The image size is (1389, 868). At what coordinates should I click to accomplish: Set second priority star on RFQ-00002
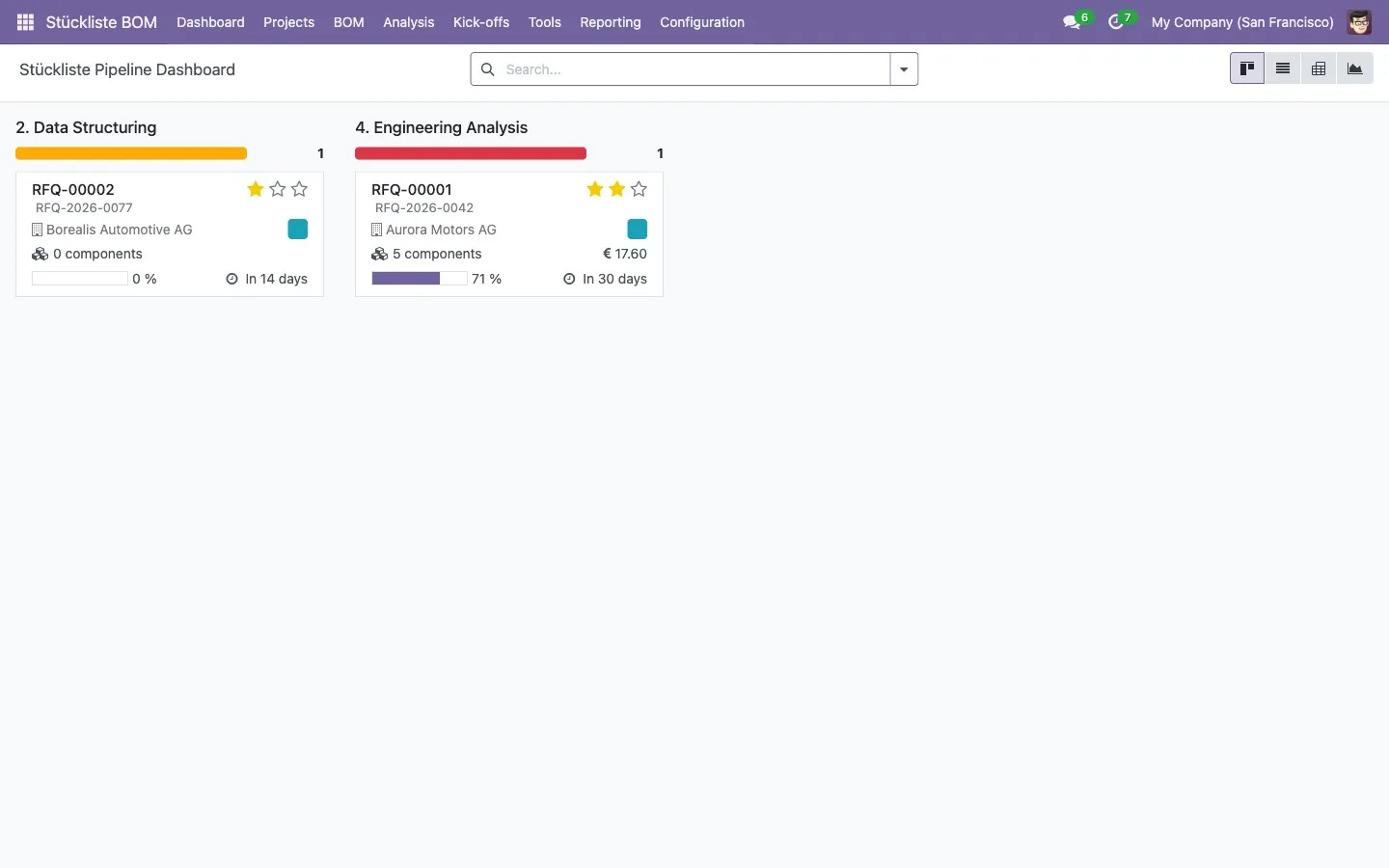[278, 189]
